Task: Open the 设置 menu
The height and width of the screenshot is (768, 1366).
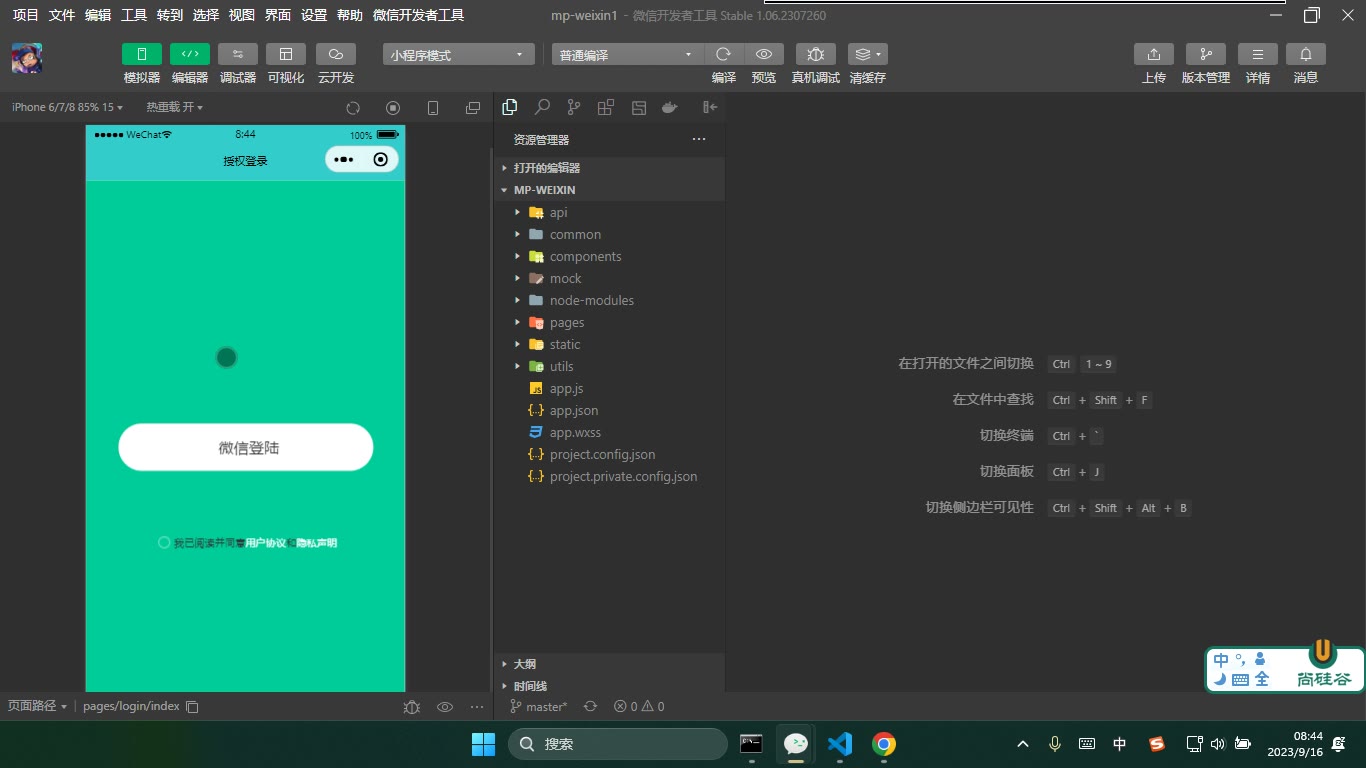Action: (x=314, y=15)
